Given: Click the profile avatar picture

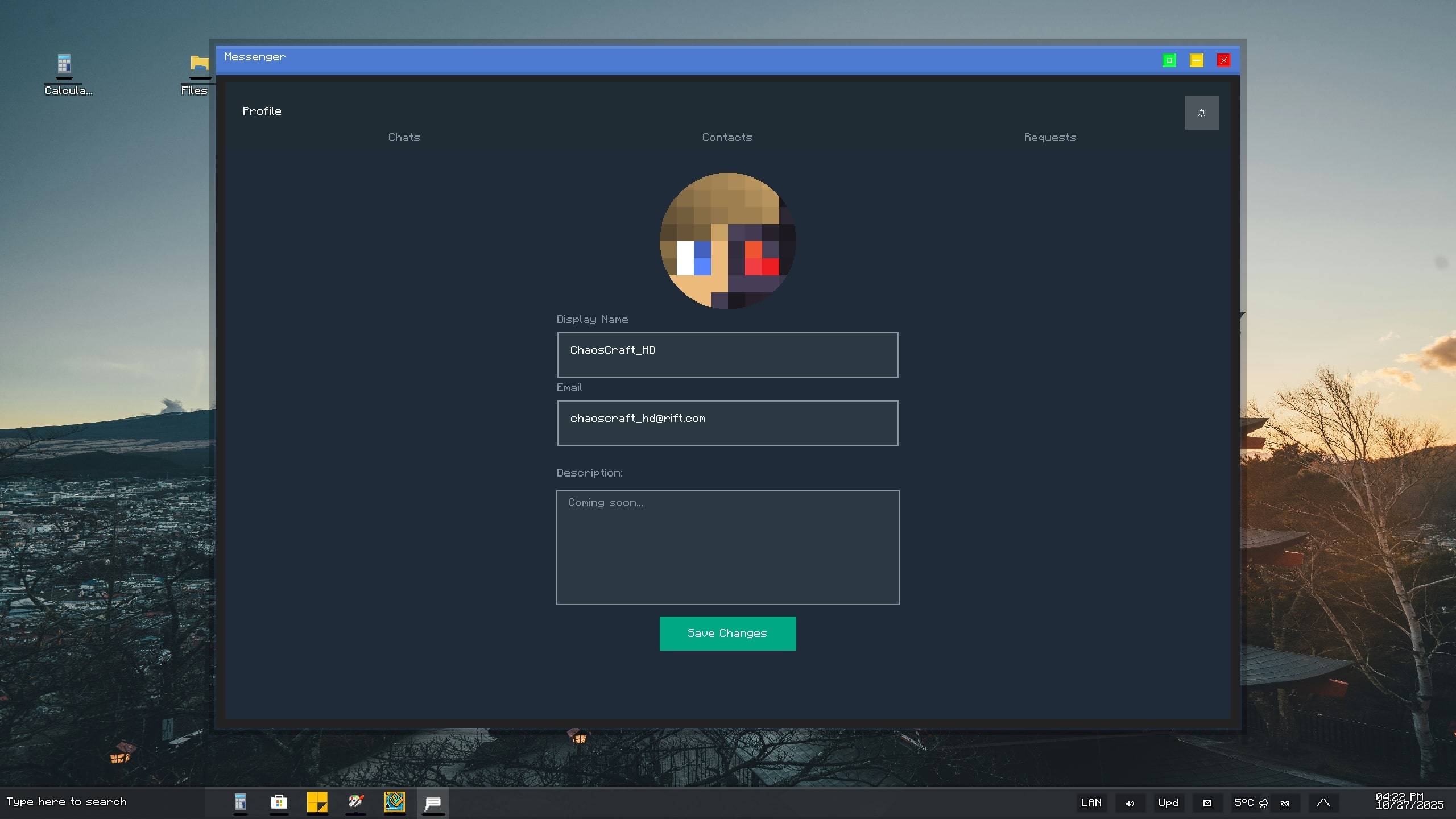Looking at the screenshot, I should coord(727,241).
